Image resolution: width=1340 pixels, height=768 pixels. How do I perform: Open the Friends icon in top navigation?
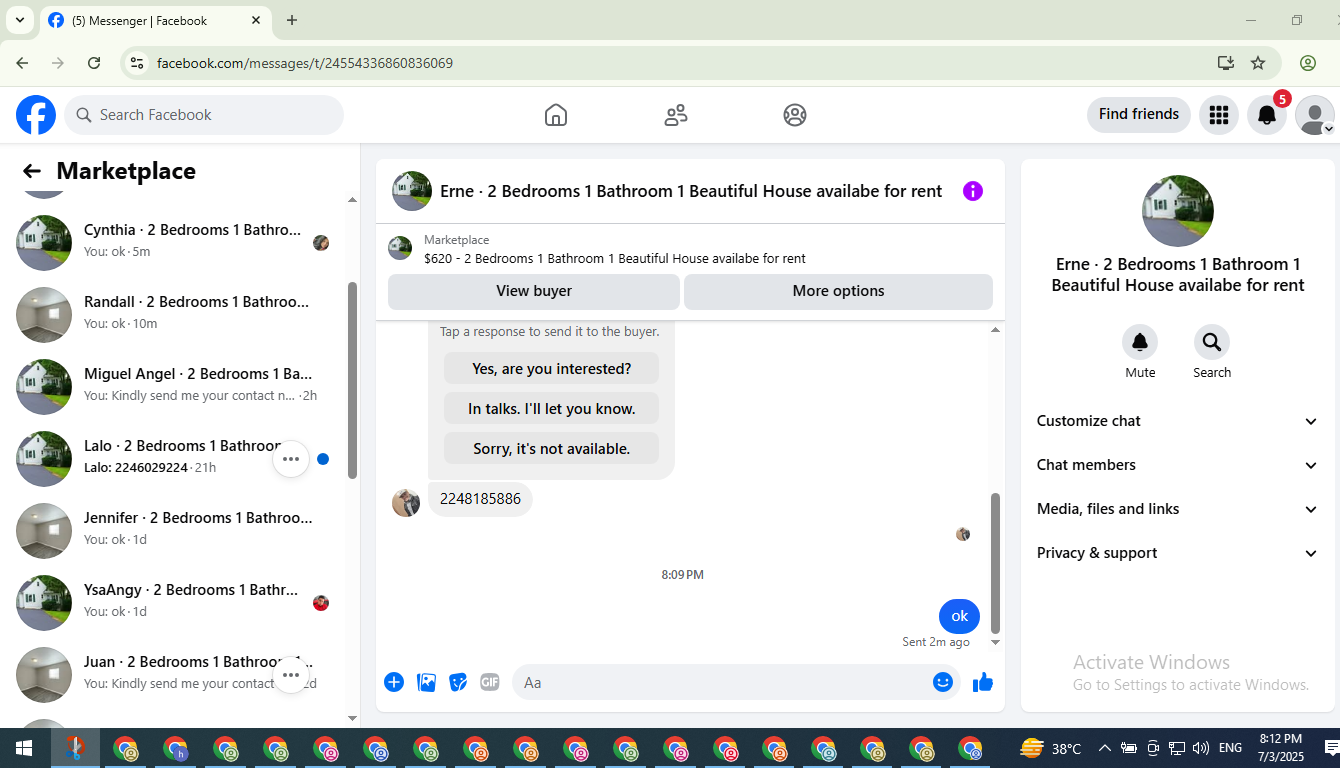coord(676,115)
